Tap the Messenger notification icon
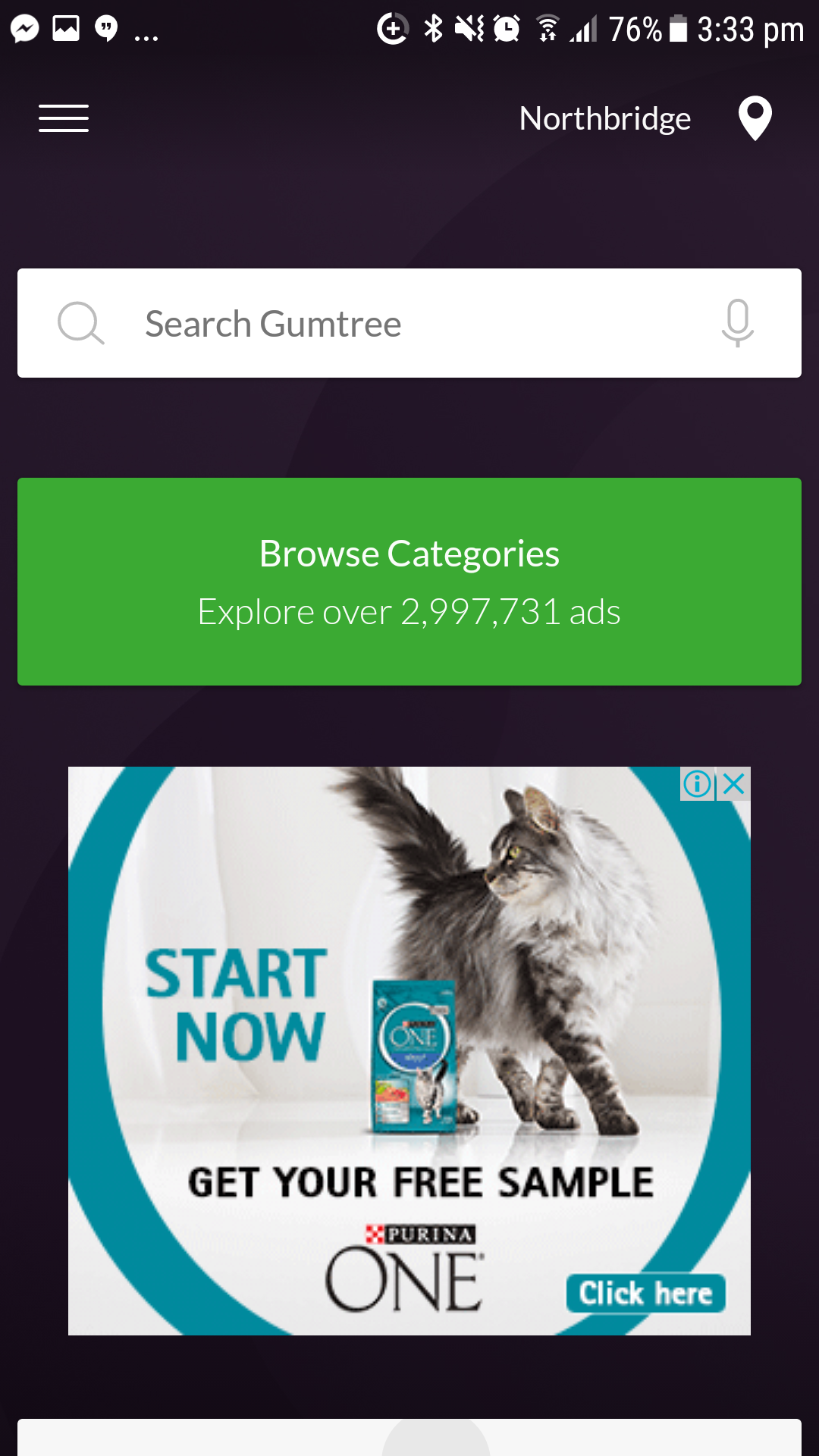819x1456 pixels. [25, 29]
